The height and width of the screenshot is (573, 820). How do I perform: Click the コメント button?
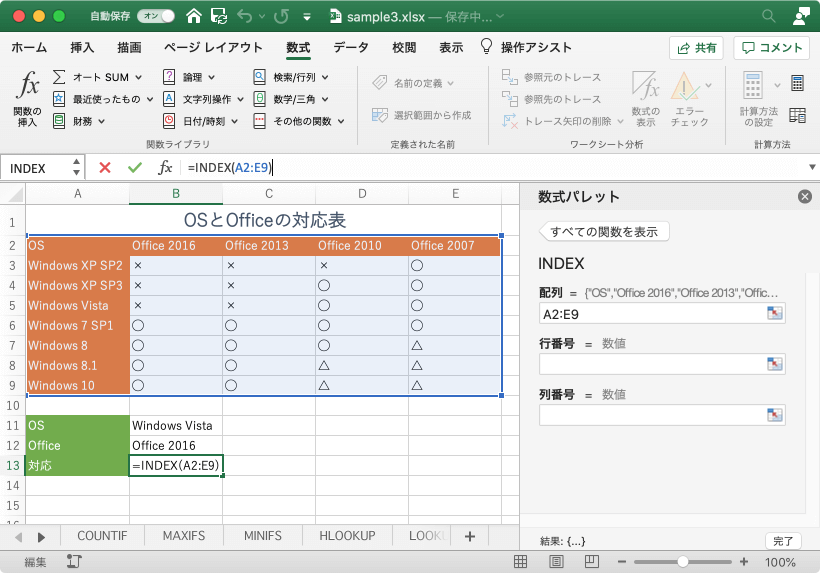tap(772, 48)
